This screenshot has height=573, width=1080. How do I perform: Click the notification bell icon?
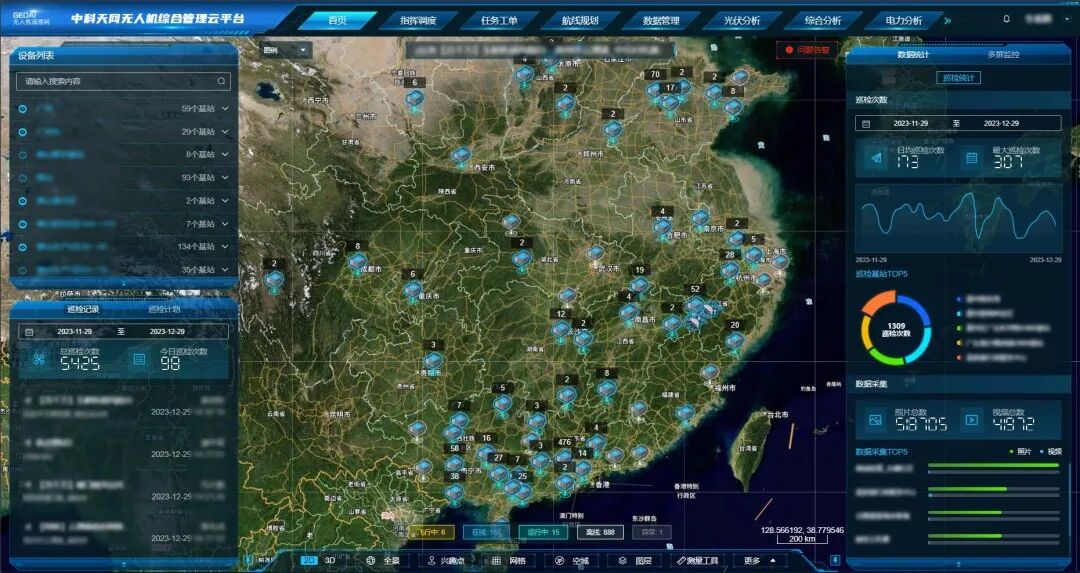point(1006,19)
